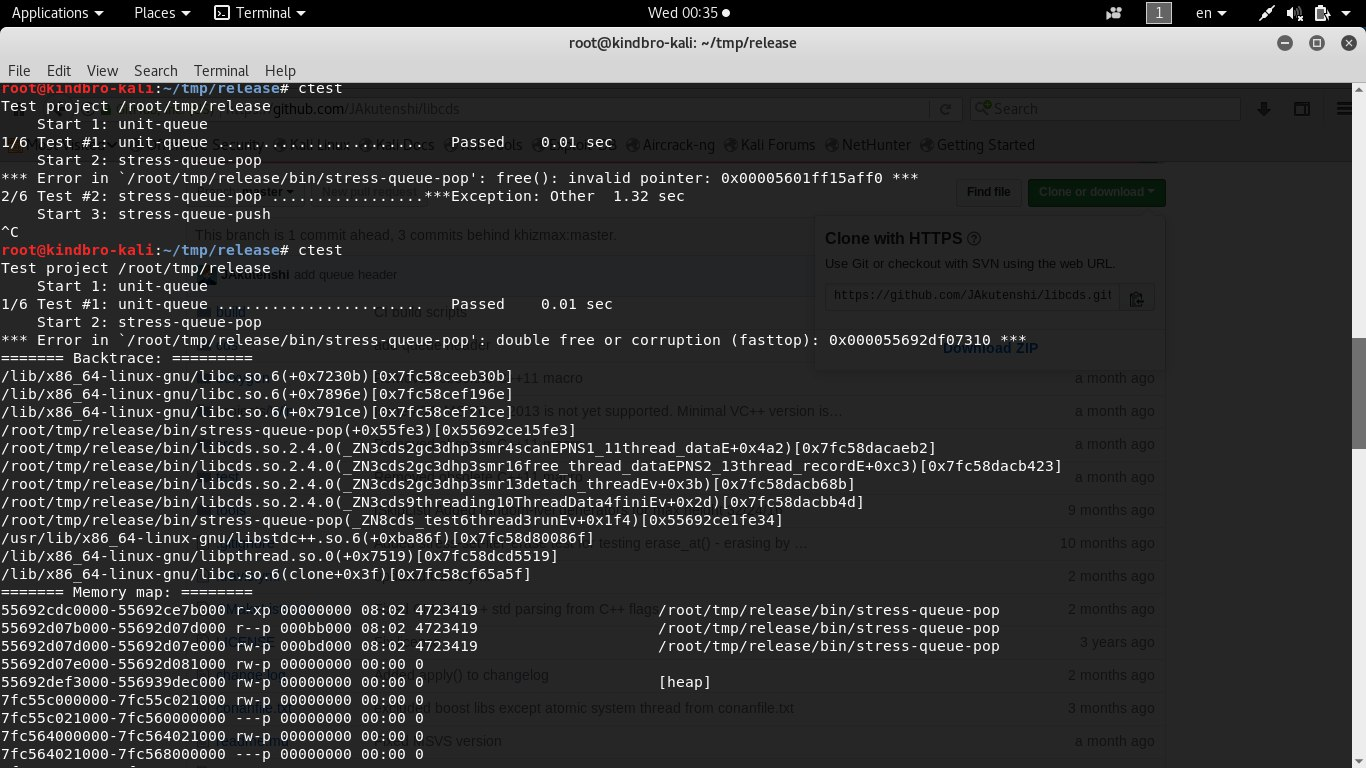The width and height of the screenshot is (1366, 768).
Task: Open the Applications menu in top bar
Action: [57, 13]
